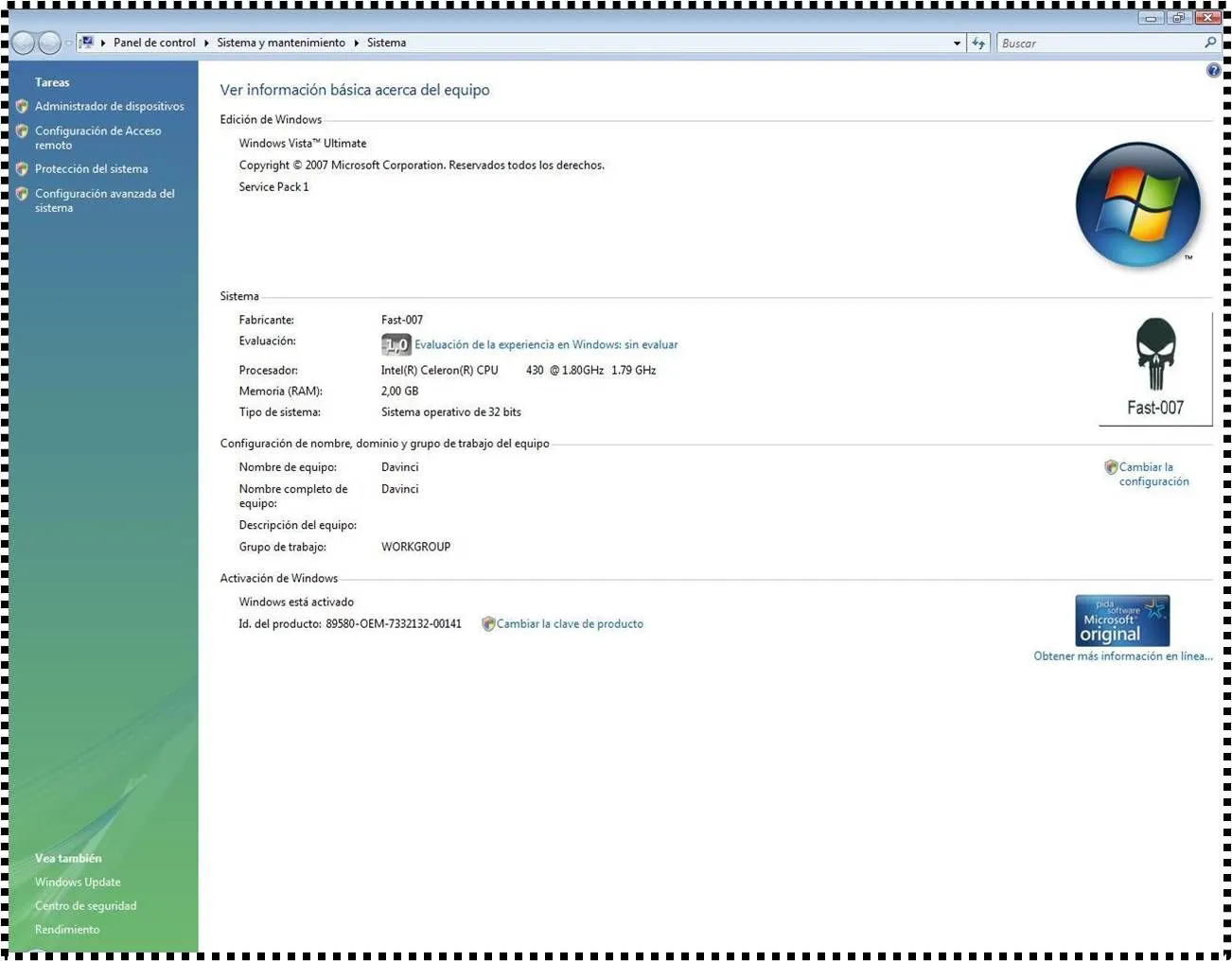Select the Sistema breadcrumb item
Screen dimensions: 1232x961
click(x=386, y=43)
